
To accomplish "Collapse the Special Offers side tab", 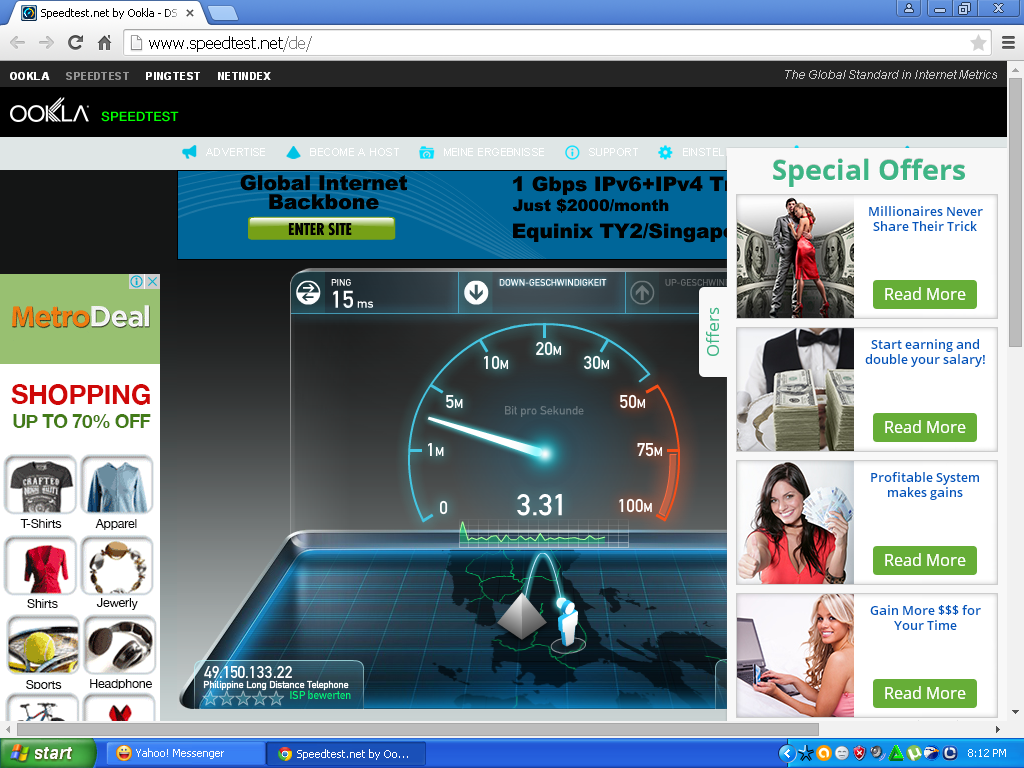I will point(713,332).
